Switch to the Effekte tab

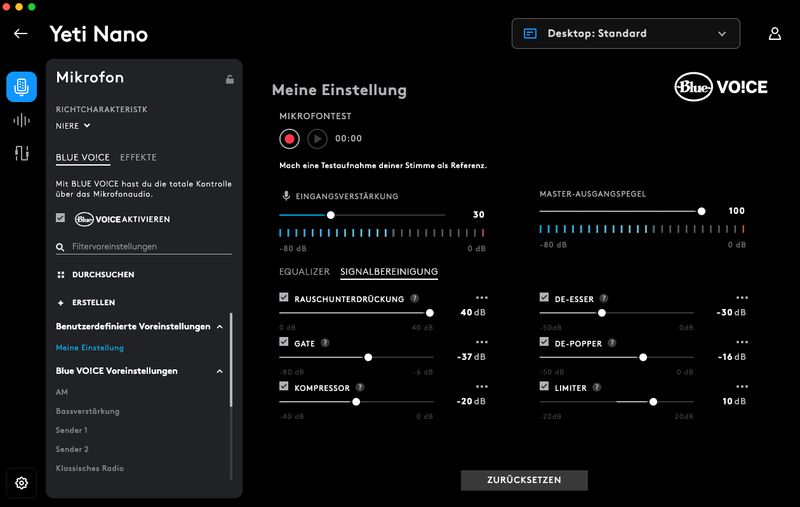138,158
